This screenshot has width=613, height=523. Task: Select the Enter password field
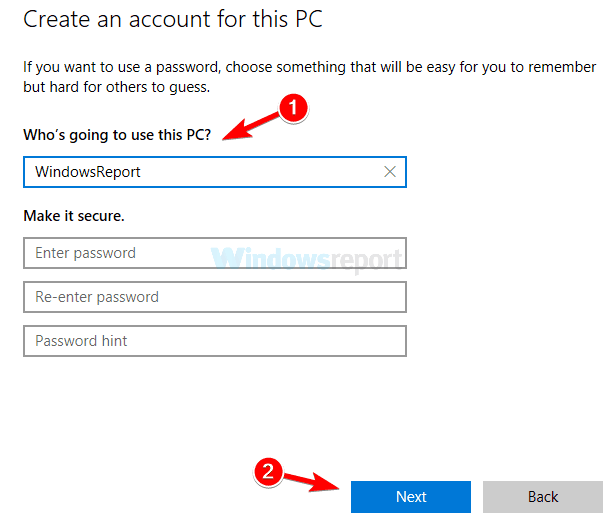[x=214, y=253]
